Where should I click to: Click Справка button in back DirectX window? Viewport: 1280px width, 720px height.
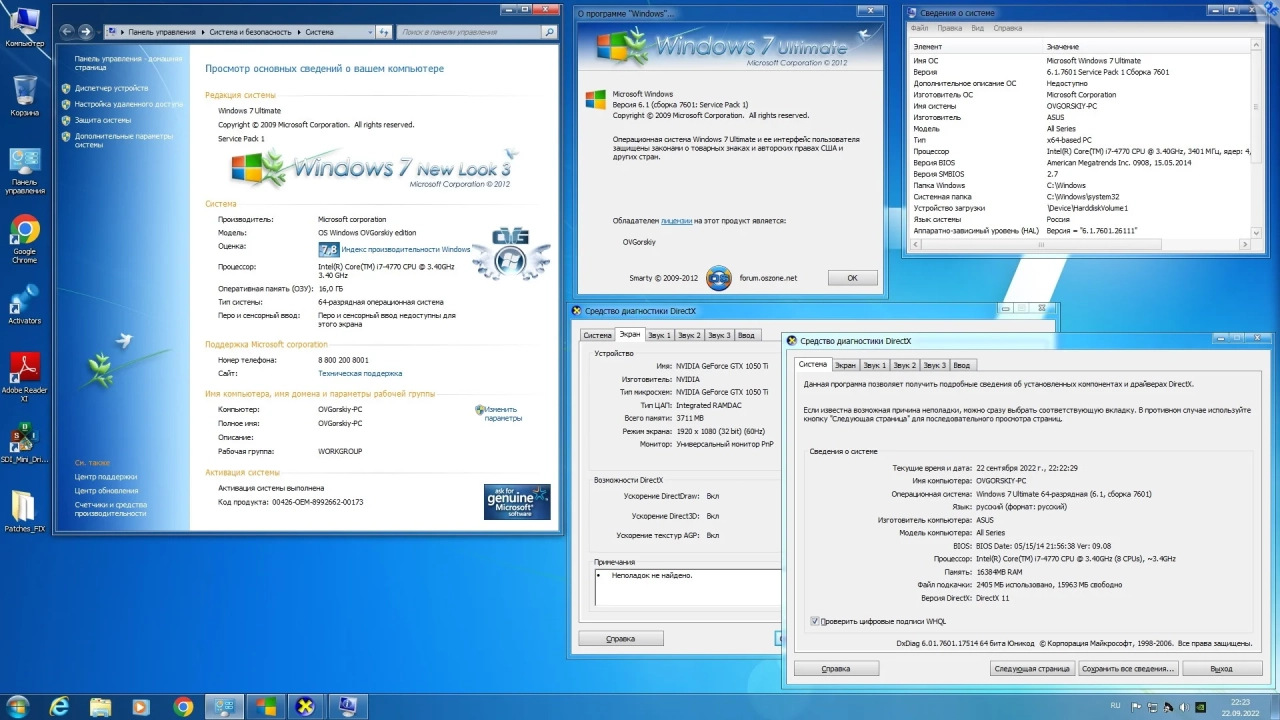(x=621, y=638)
